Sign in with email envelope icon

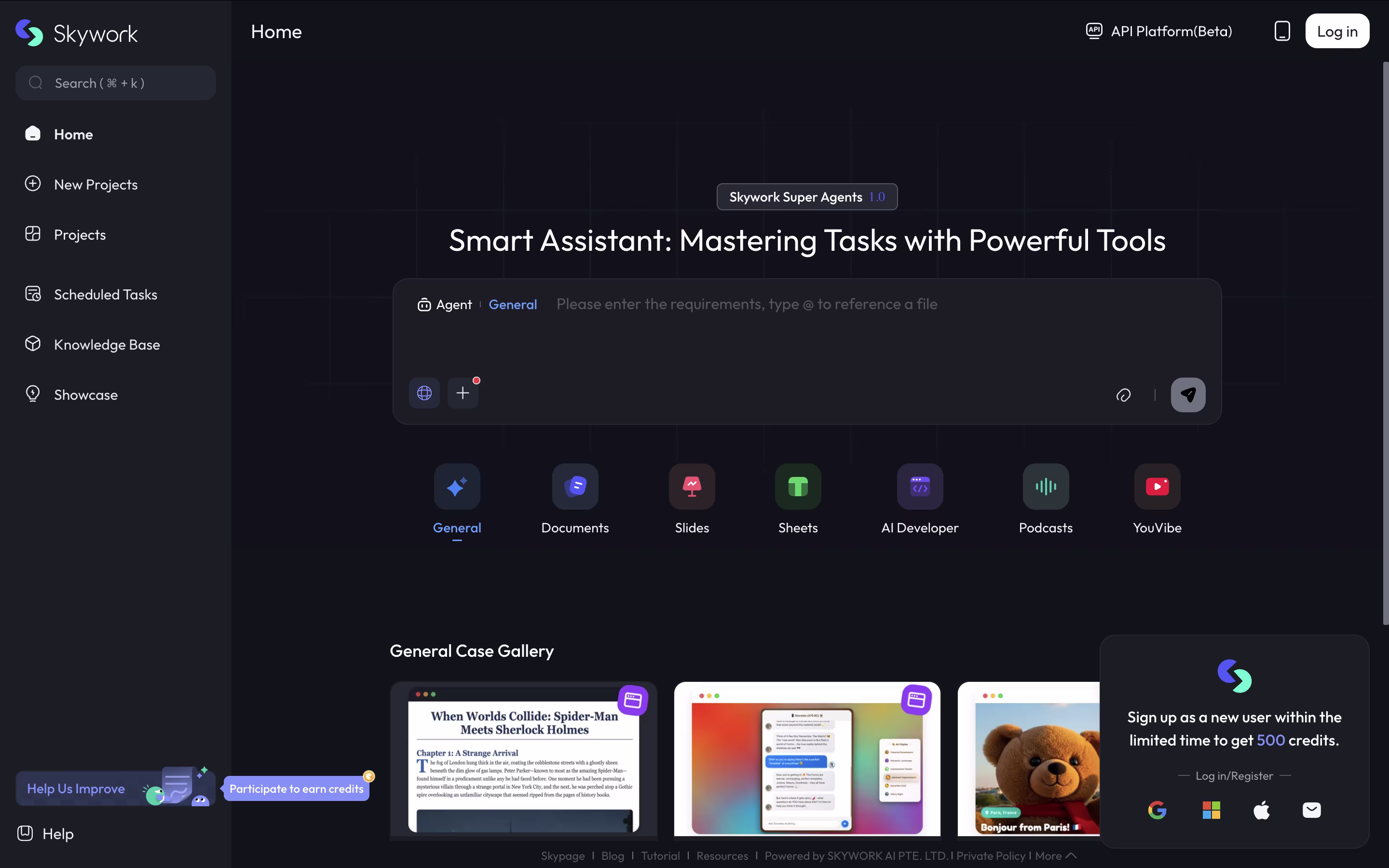(1311, 810)
